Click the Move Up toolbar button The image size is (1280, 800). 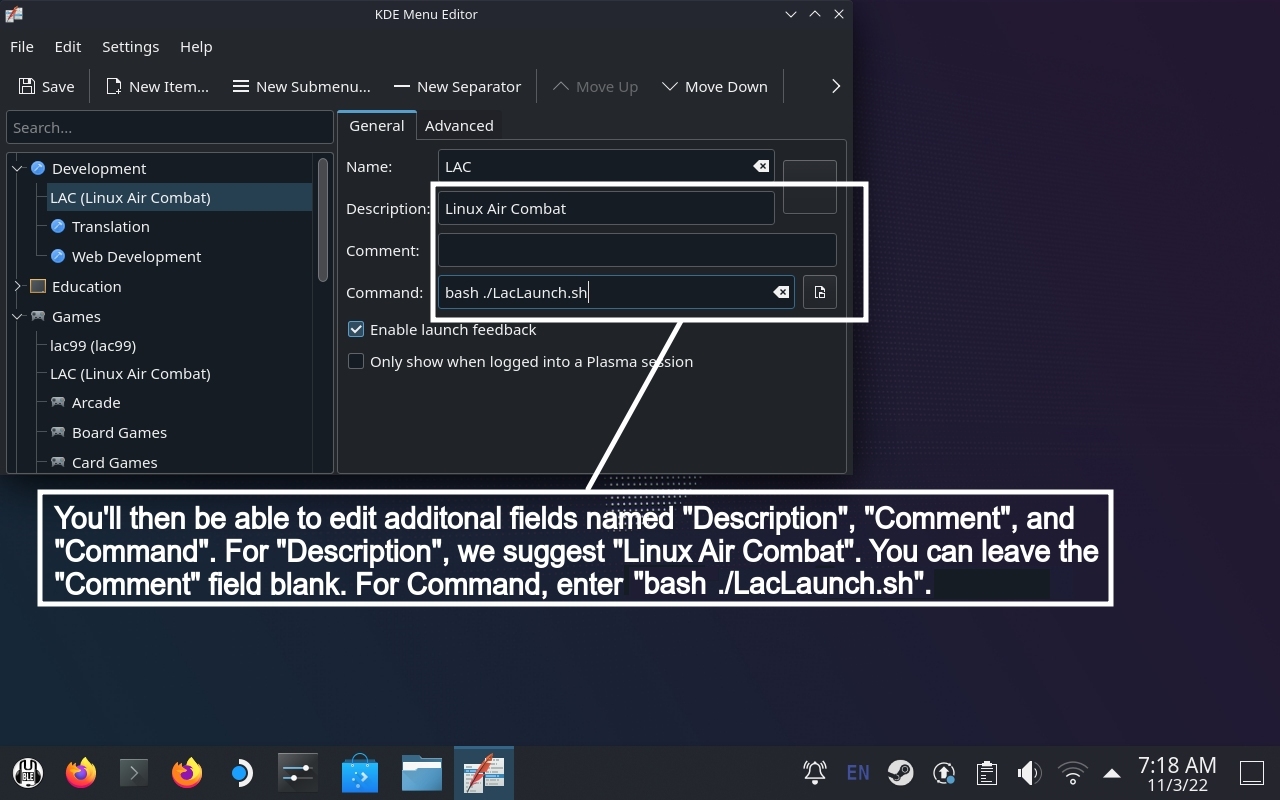point(595,86)
